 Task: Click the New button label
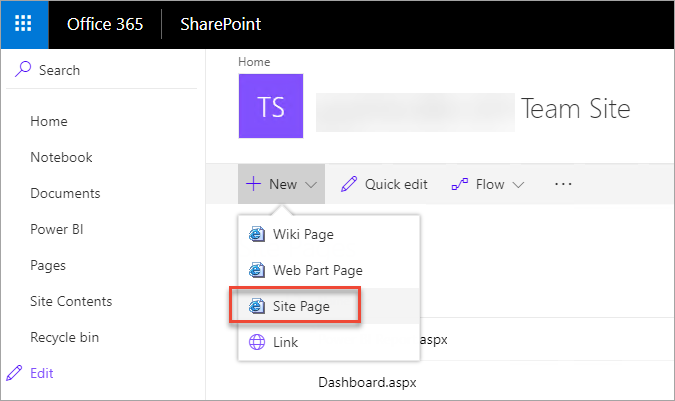click(283, 184)
